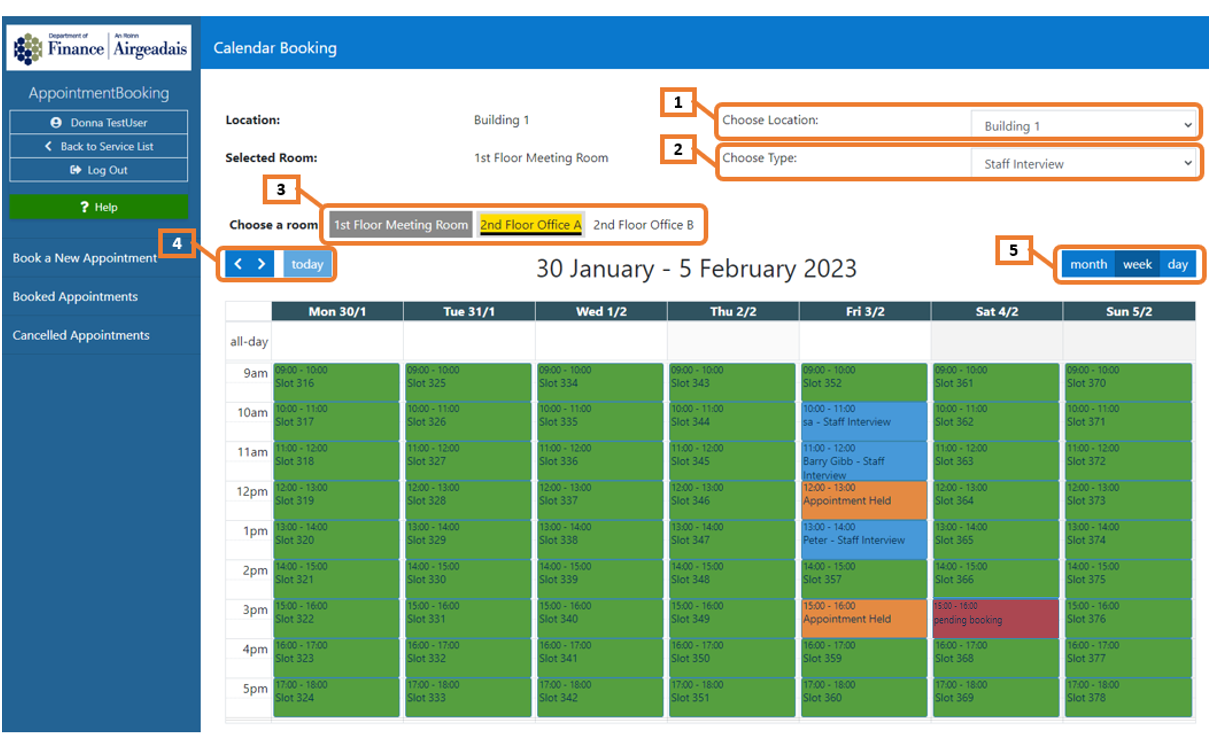Switch calendar to month view
This screenshot has width=1212, height=750.
pyautogui.click(x=1088, y=264)
